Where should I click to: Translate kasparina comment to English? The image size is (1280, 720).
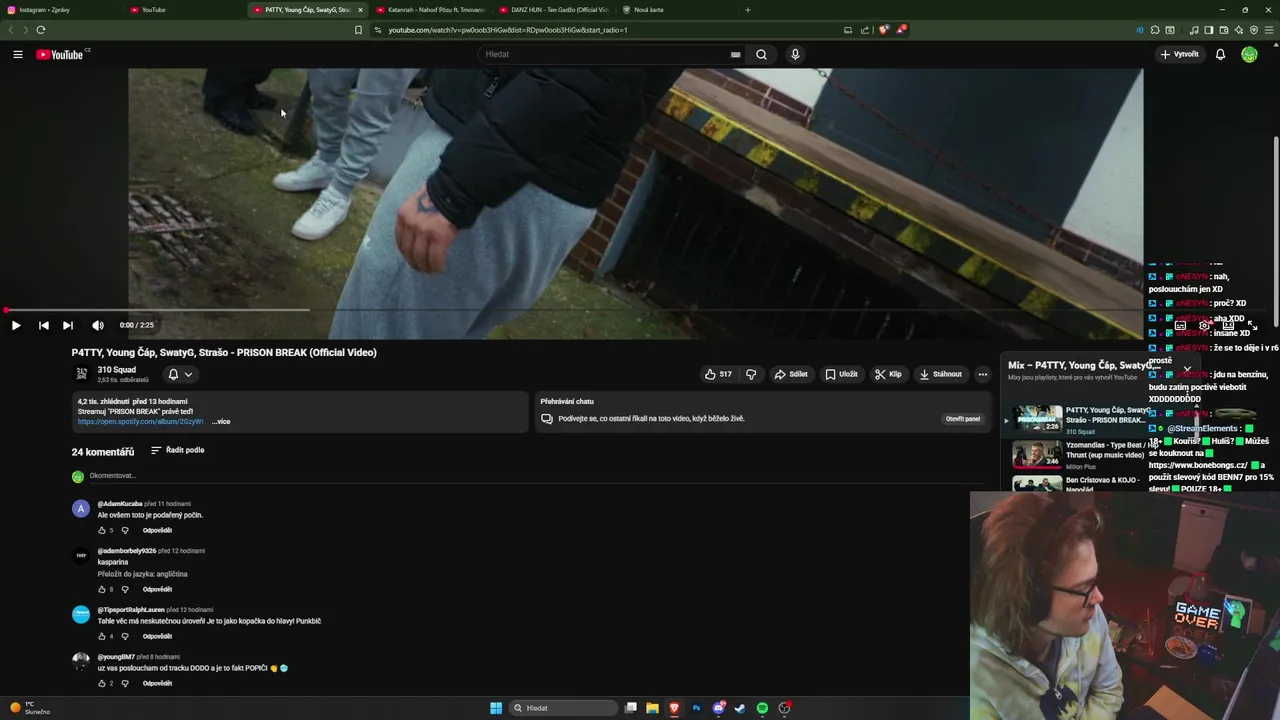pyautogui.click(x=142, y=574)
